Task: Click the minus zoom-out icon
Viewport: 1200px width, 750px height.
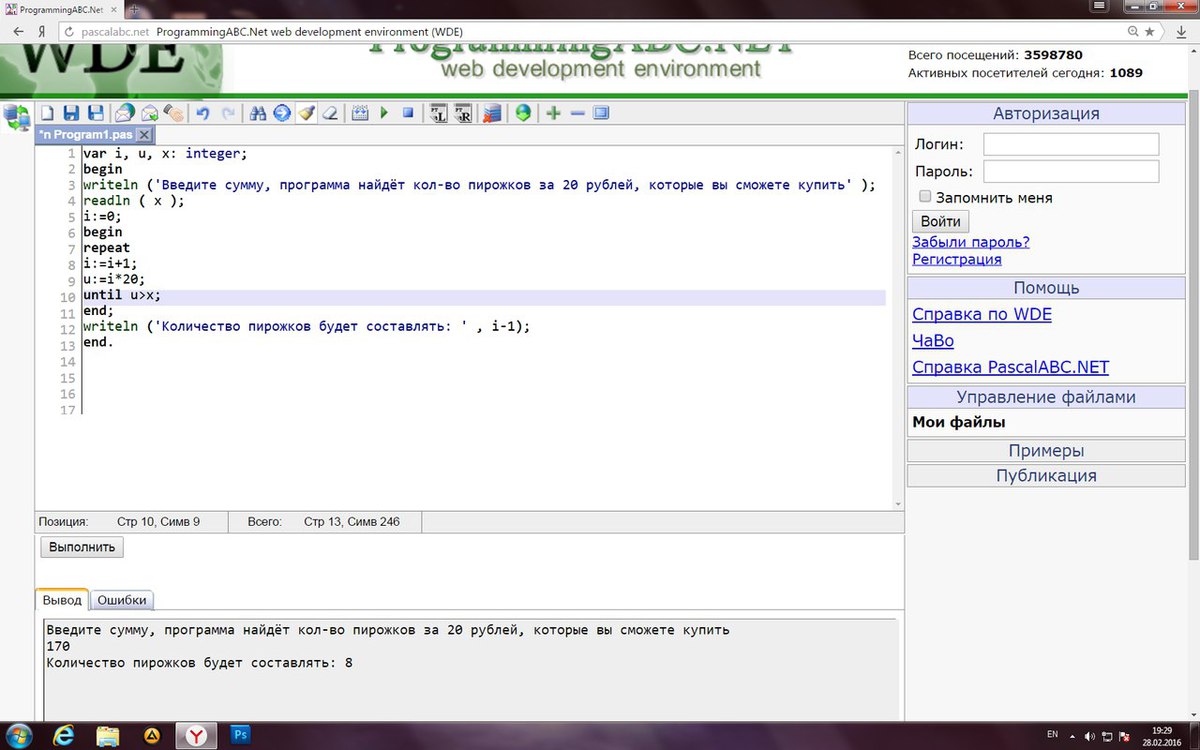Action: click(x=577, y=114)
